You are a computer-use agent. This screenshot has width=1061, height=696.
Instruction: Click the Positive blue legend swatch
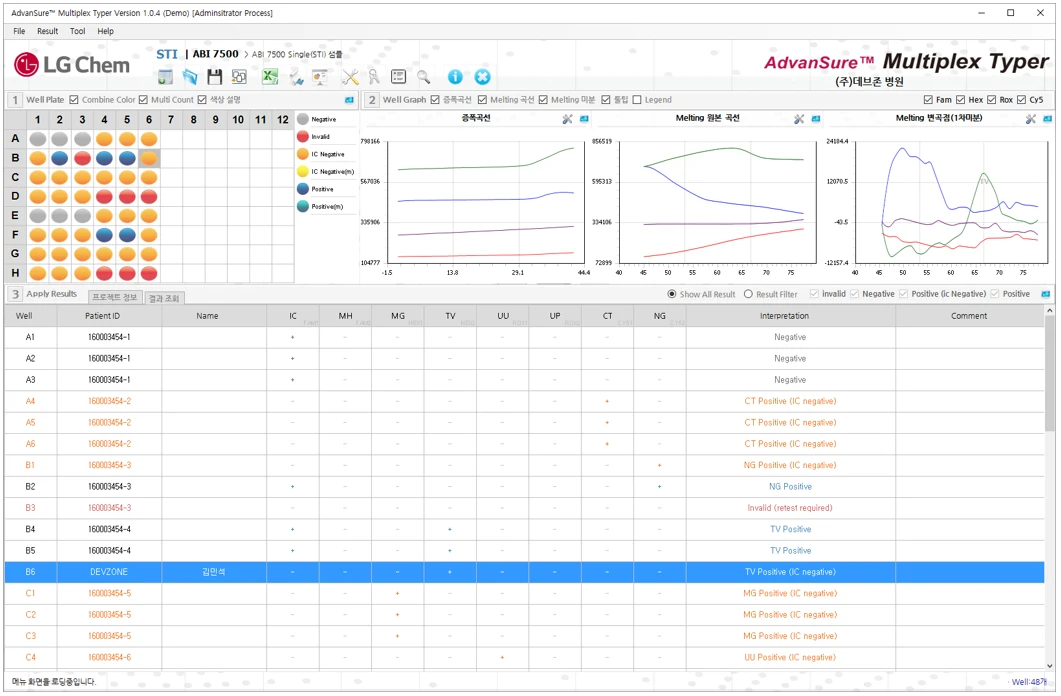pyautogui.click(x=302, y=189)
